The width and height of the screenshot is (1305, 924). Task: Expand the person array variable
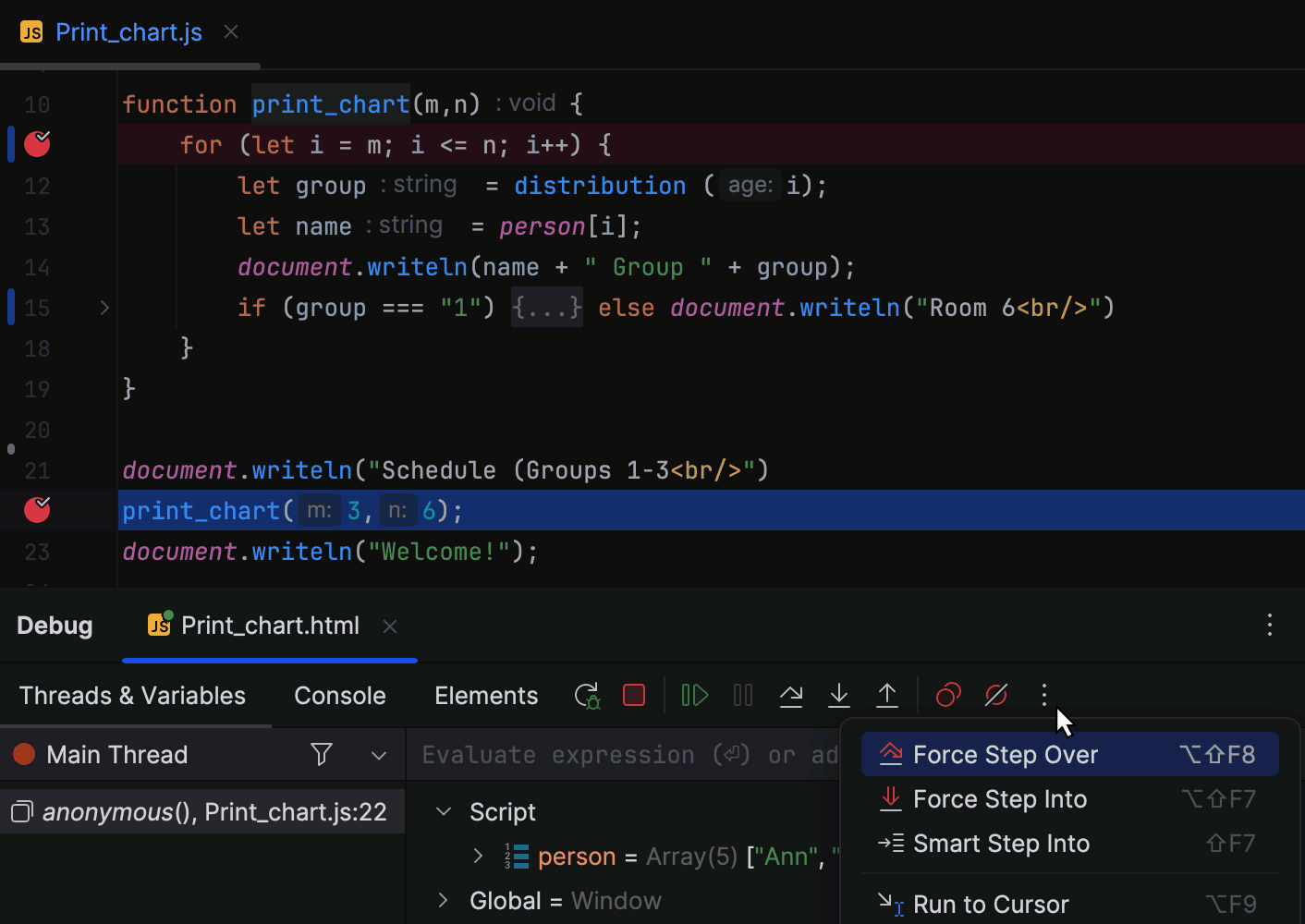click(478, 857)
